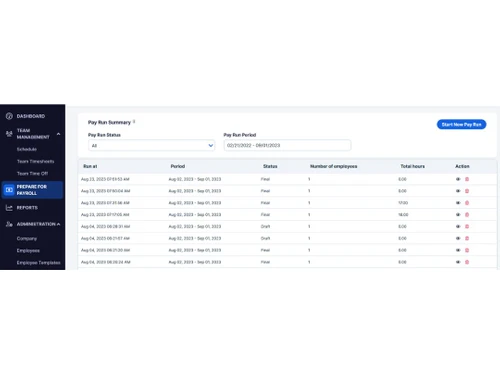
Task: Click the Administration user-gear icon
Action: [9, 224]
